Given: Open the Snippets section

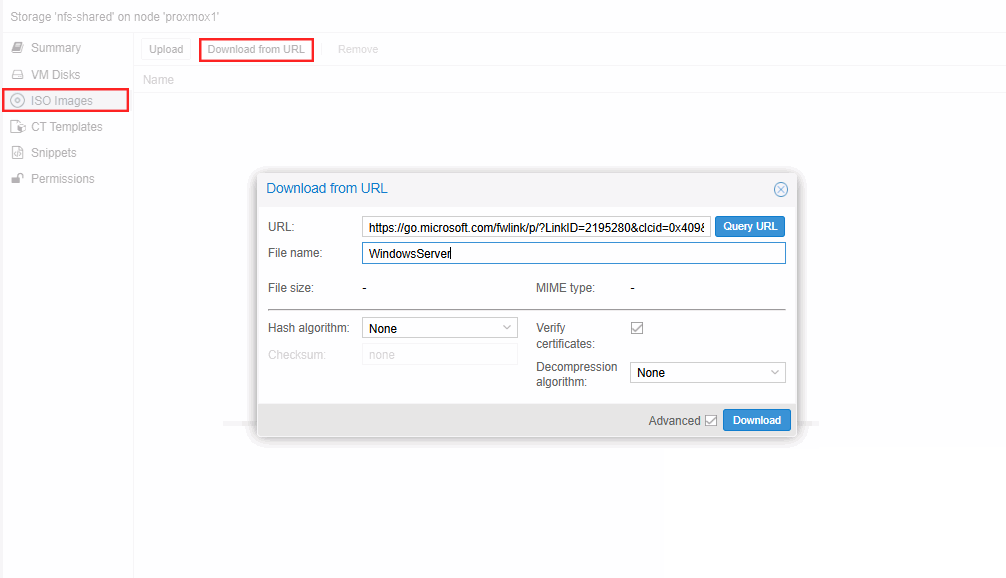Looking at the screenshot, I should click(53, 153).
